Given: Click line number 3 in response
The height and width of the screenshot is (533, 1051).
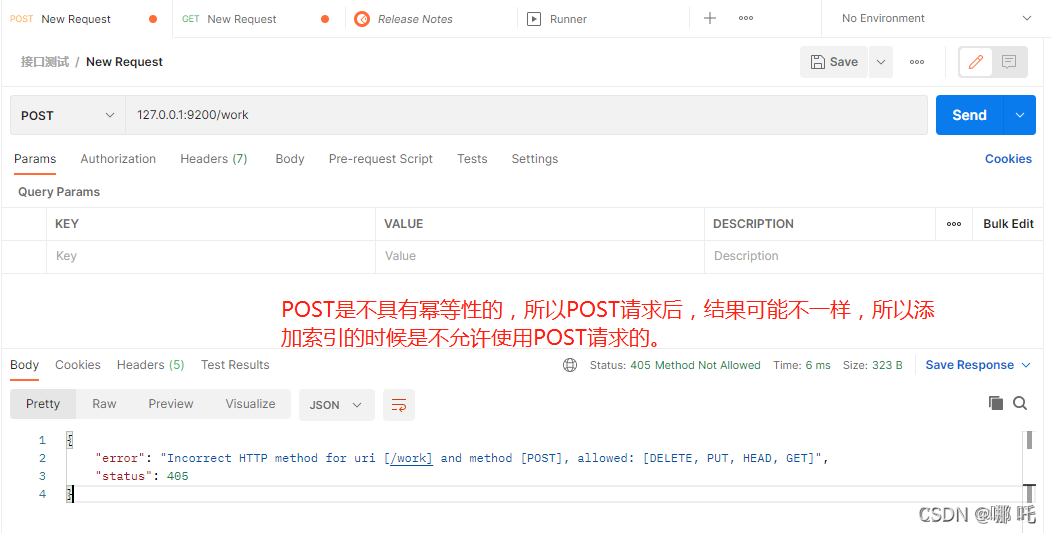Looking at the screenshot, I should 42,476.
